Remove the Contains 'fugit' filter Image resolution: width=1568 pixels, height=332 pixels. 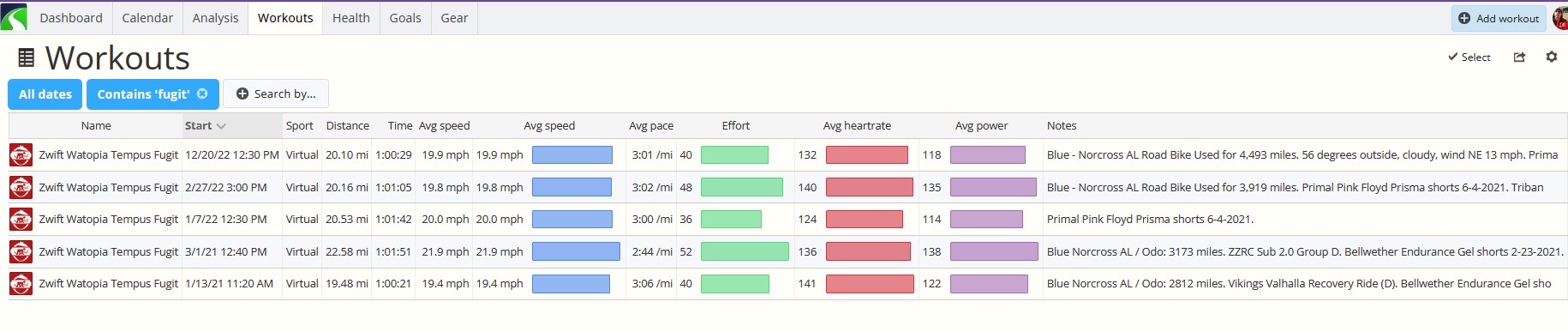(x=202, y=94)
